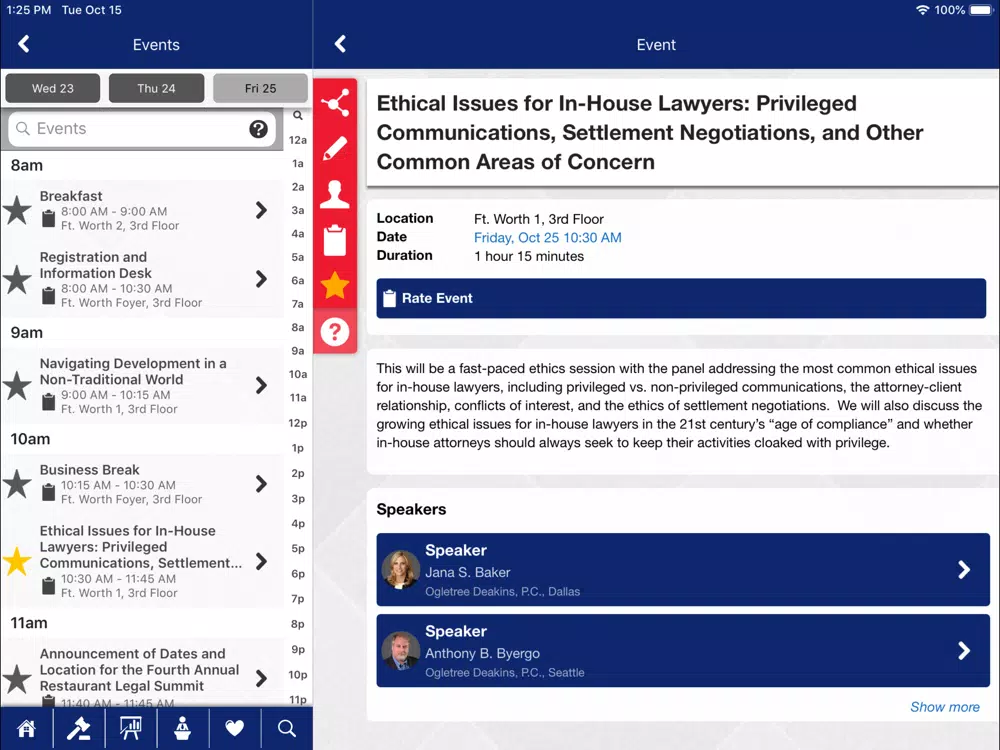Switch to the Thu 24 tab
Screen dimensions: 1000x750
point(156,88)
